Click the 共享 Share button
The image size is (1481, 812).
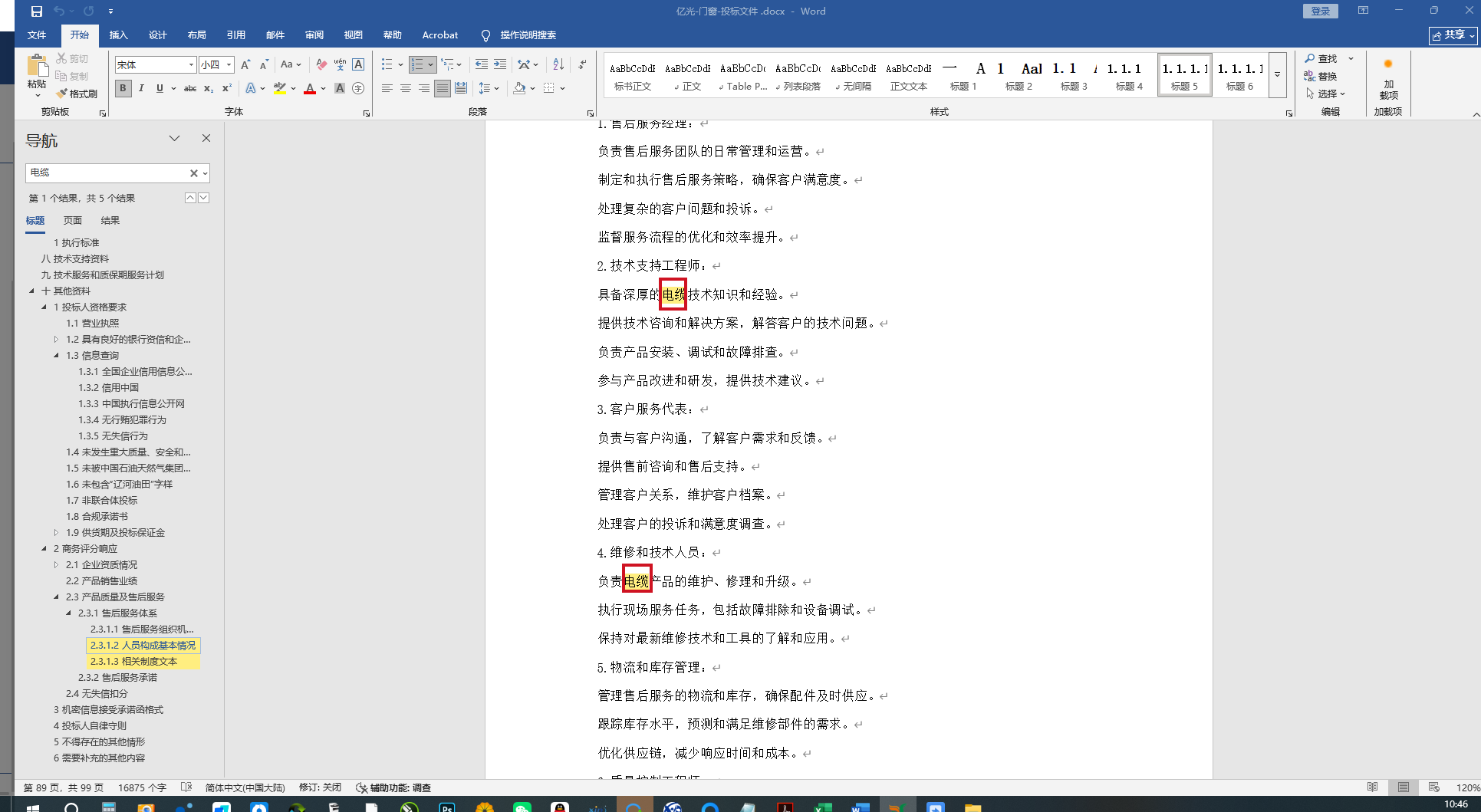1453,35
